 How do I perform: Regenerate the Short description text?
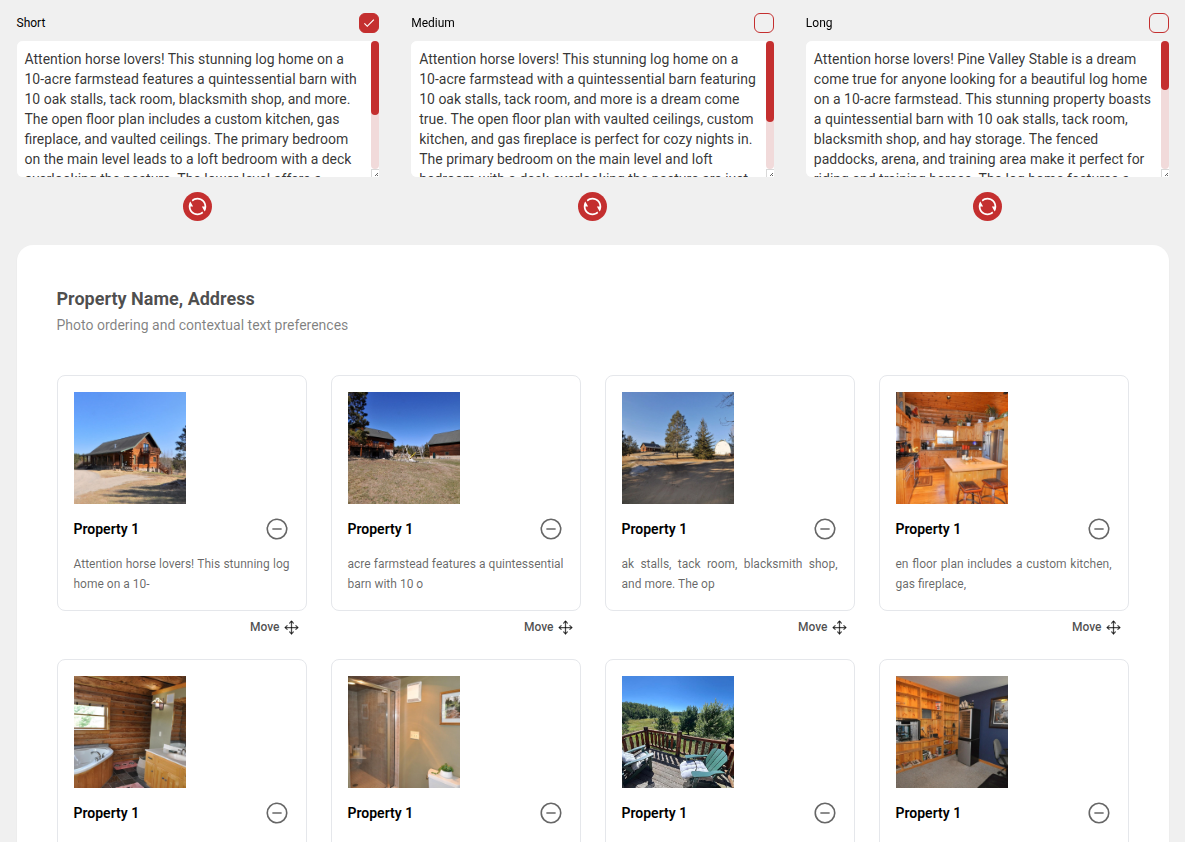click(x=197, y=207)
